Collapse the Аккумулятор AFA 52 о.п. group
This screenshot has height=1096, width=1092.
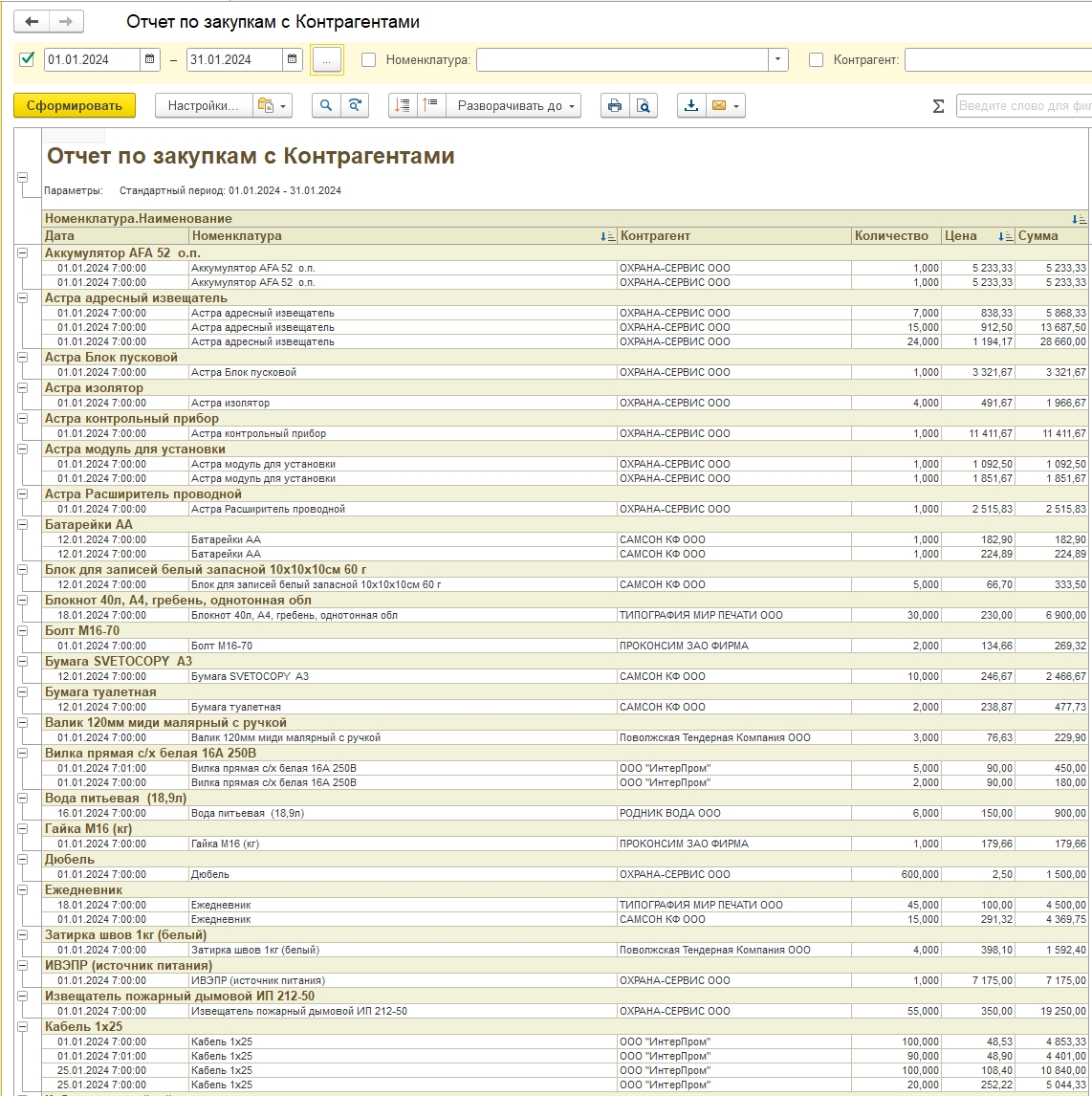click(22, 253)
